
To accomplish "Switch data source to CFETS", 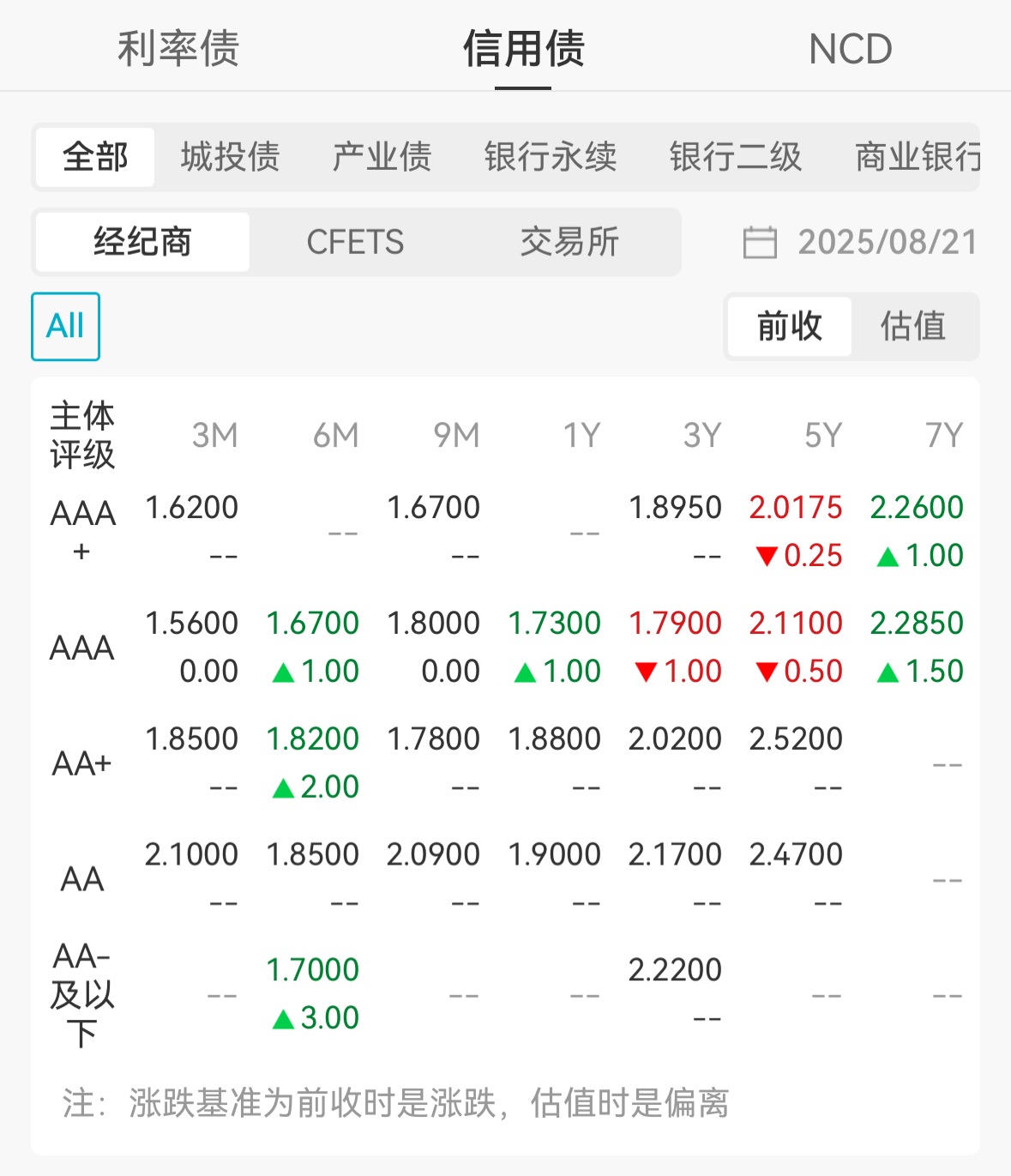I will coord(355,242).
